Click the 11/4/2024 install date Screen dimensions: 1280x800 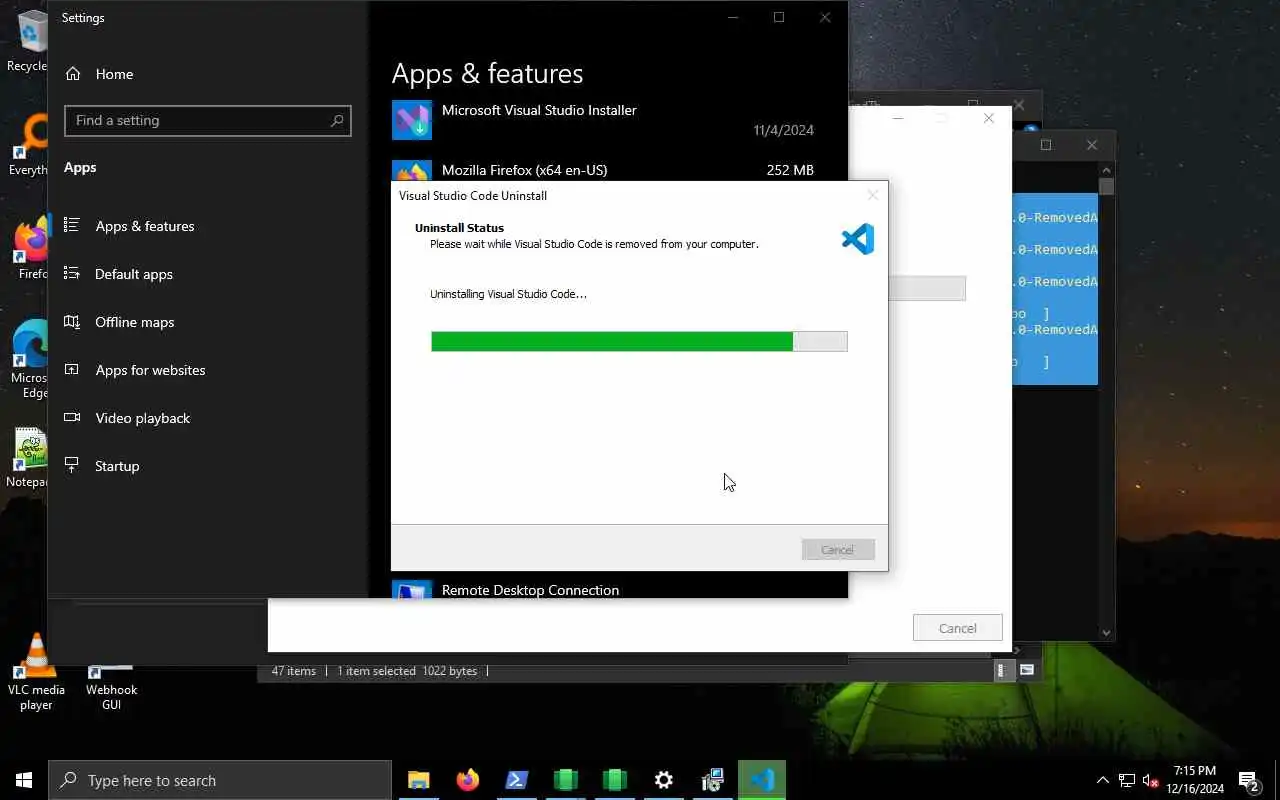click(783, 130)
